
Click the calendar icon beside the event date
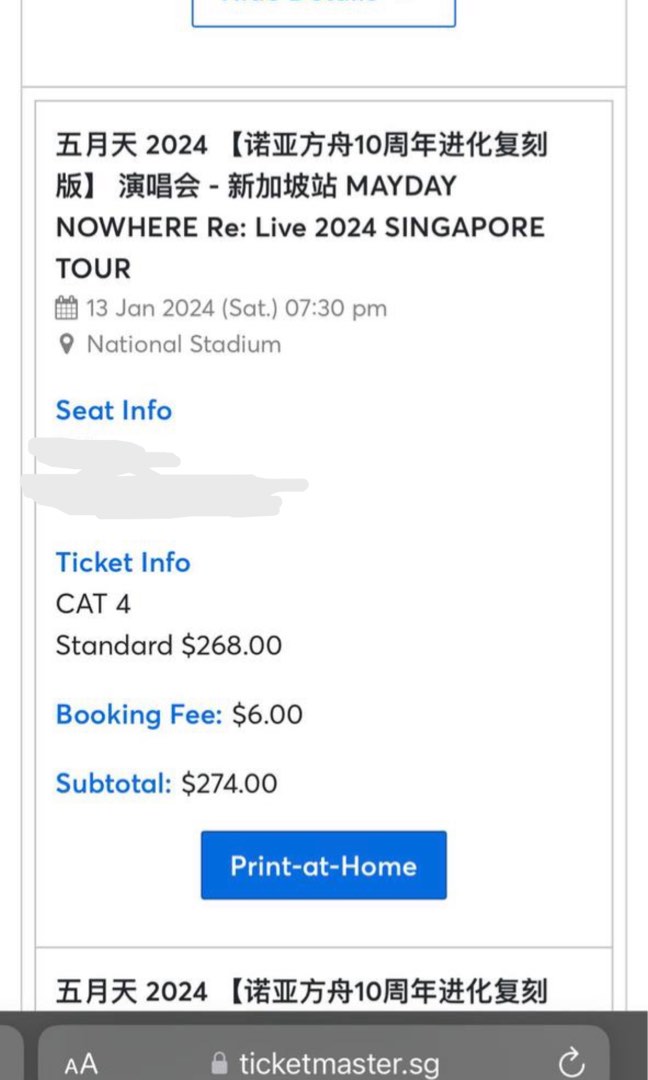coord(68,309)
